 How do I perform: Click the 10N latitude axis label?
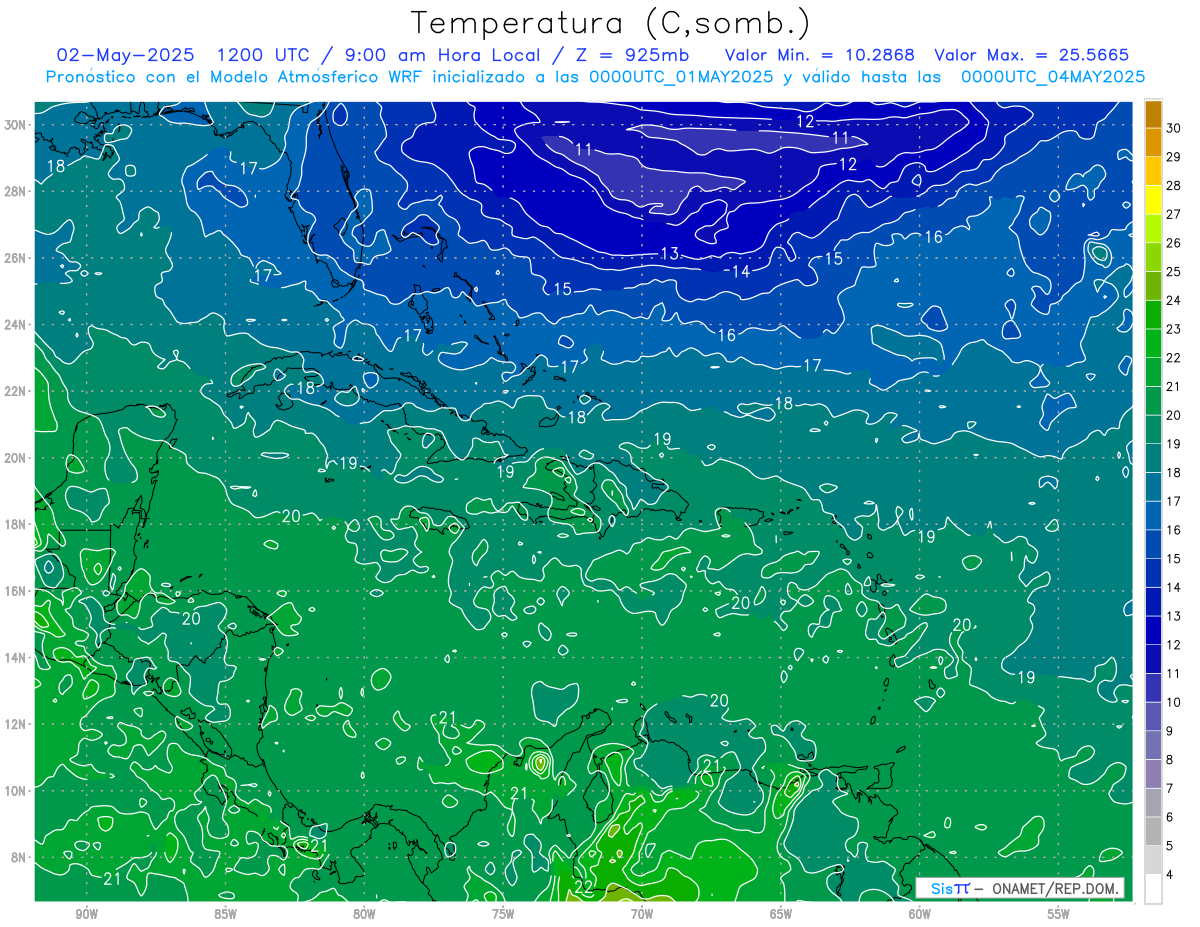pos(15,791)
